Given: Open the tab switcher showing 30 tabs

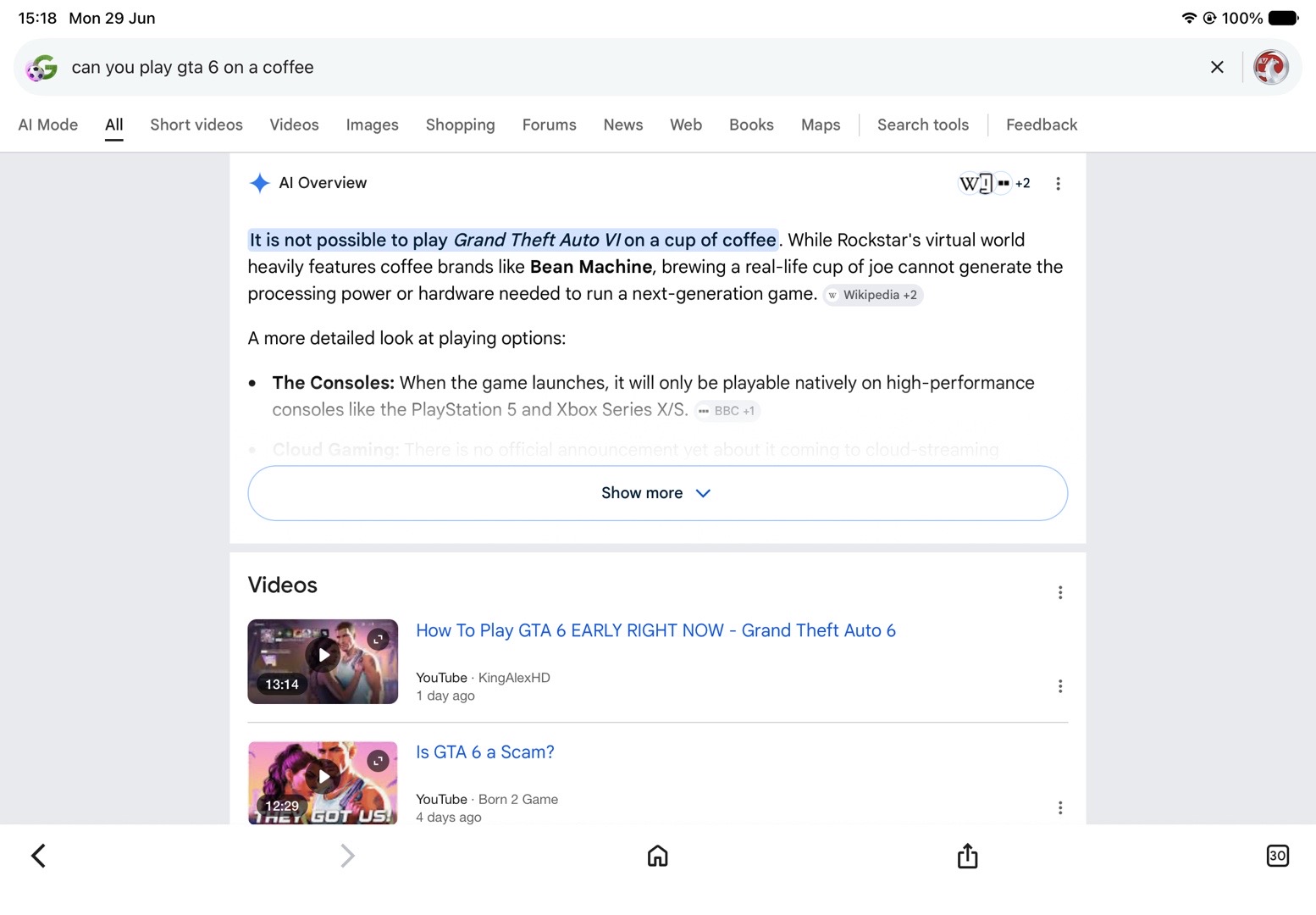Looking at the screenshot, I should 1277,856.
